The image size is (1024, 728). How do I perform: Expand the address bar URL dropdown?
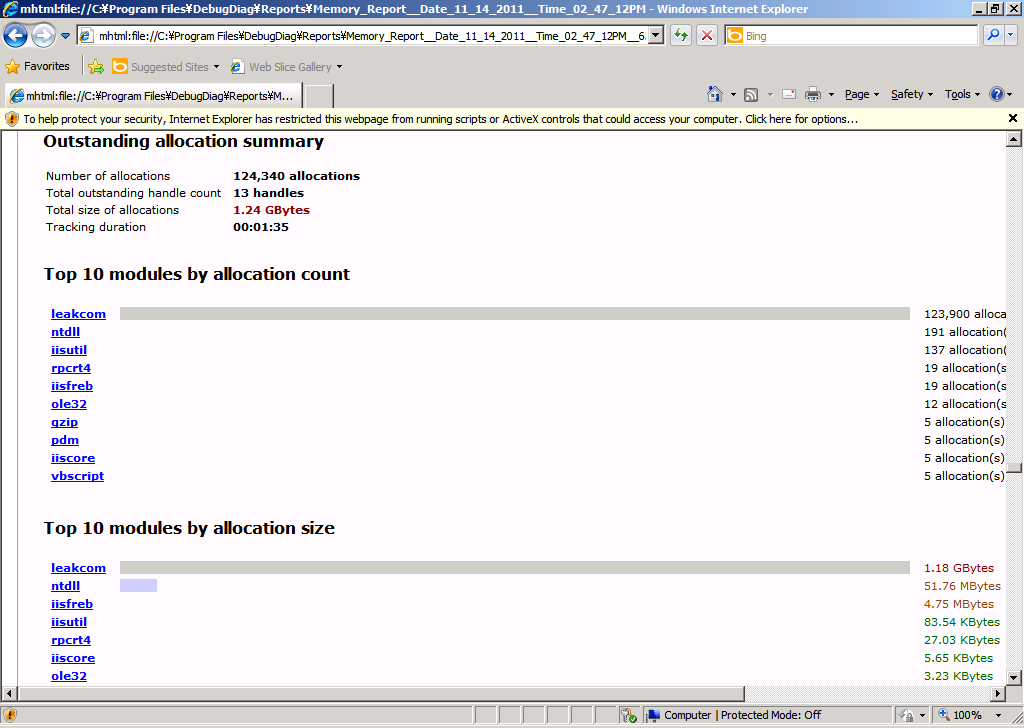point(655,36)
